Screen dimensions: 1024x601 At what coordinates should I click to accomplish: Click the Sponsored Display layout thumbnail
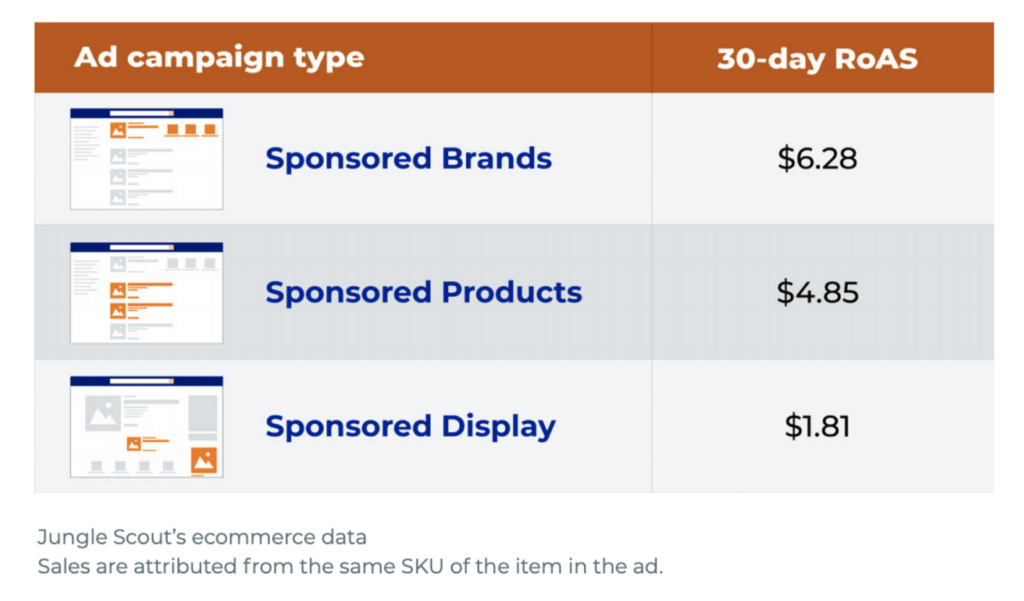146,427
